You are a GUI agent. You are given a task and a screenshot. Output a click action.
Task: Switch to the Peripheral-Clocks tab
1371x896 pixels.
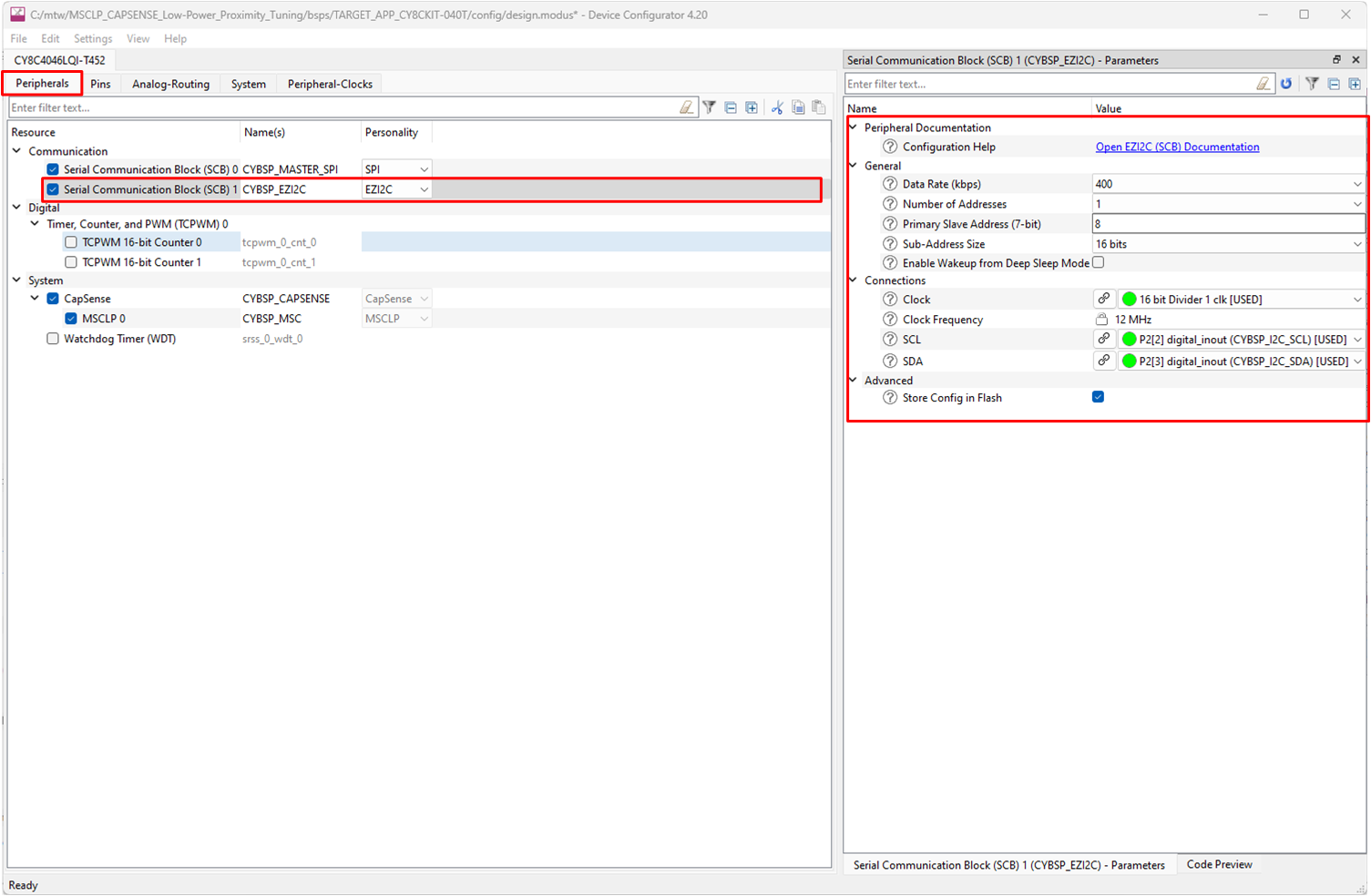[330, 84]
